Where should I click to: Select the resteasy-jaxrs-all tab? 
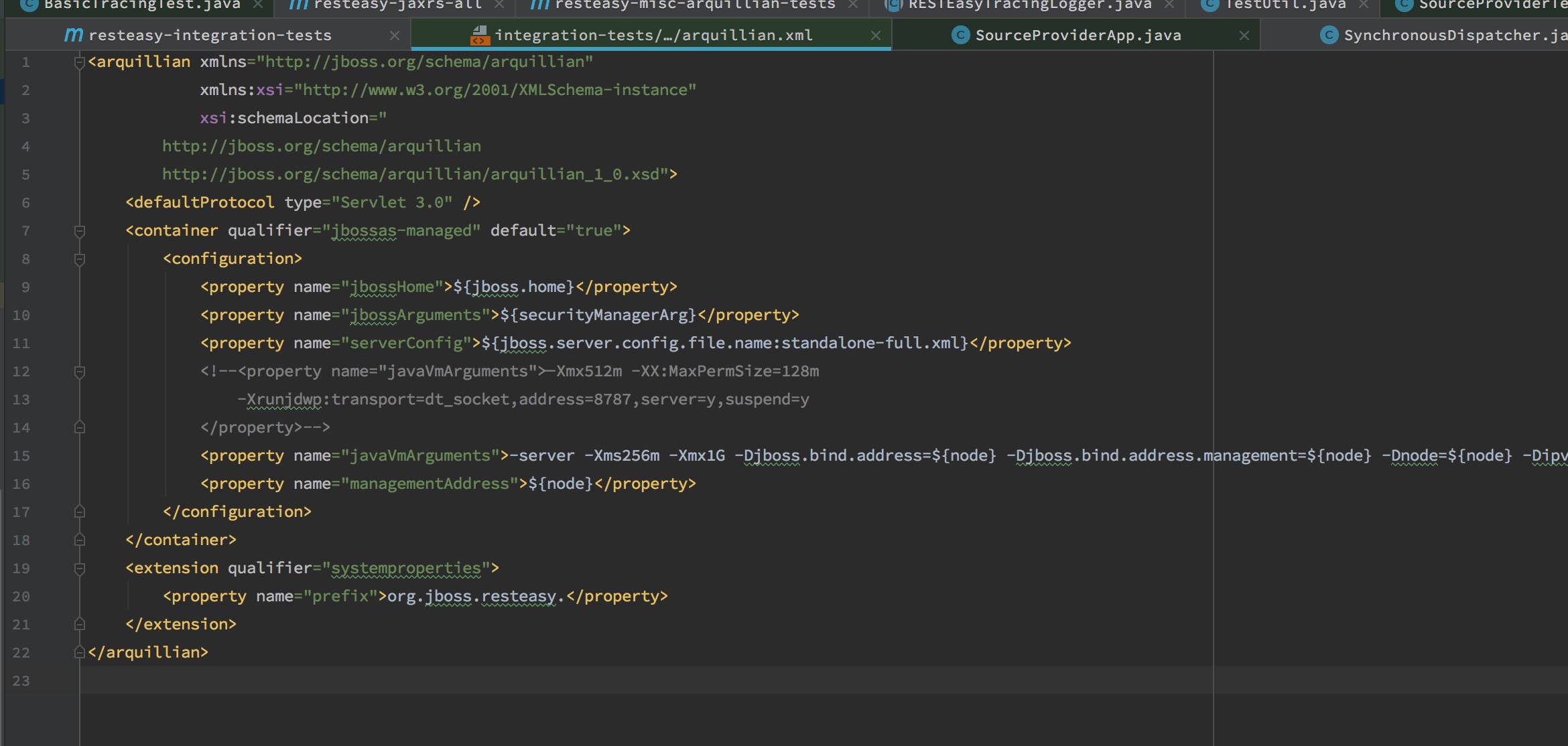pyautogui.click(x=397, y=5)
